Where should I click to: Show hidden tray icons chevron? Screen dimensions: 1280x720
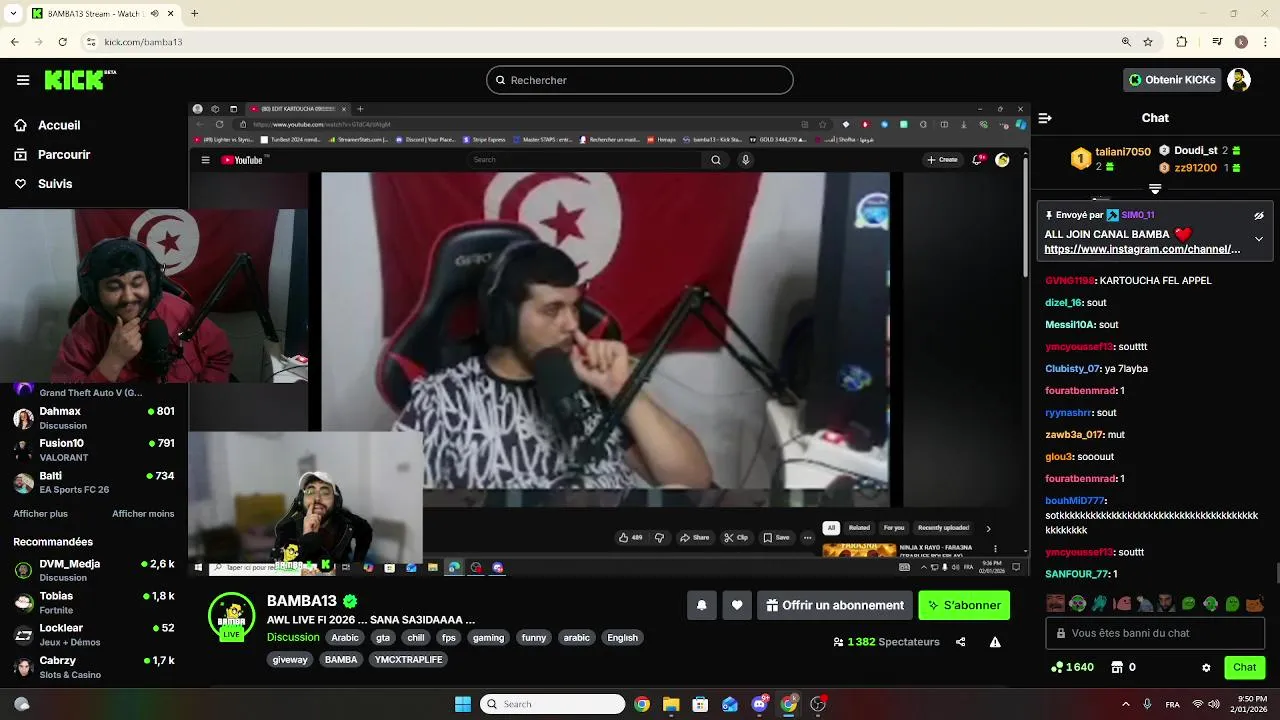pyautogui.click(x=1126, y=704)
